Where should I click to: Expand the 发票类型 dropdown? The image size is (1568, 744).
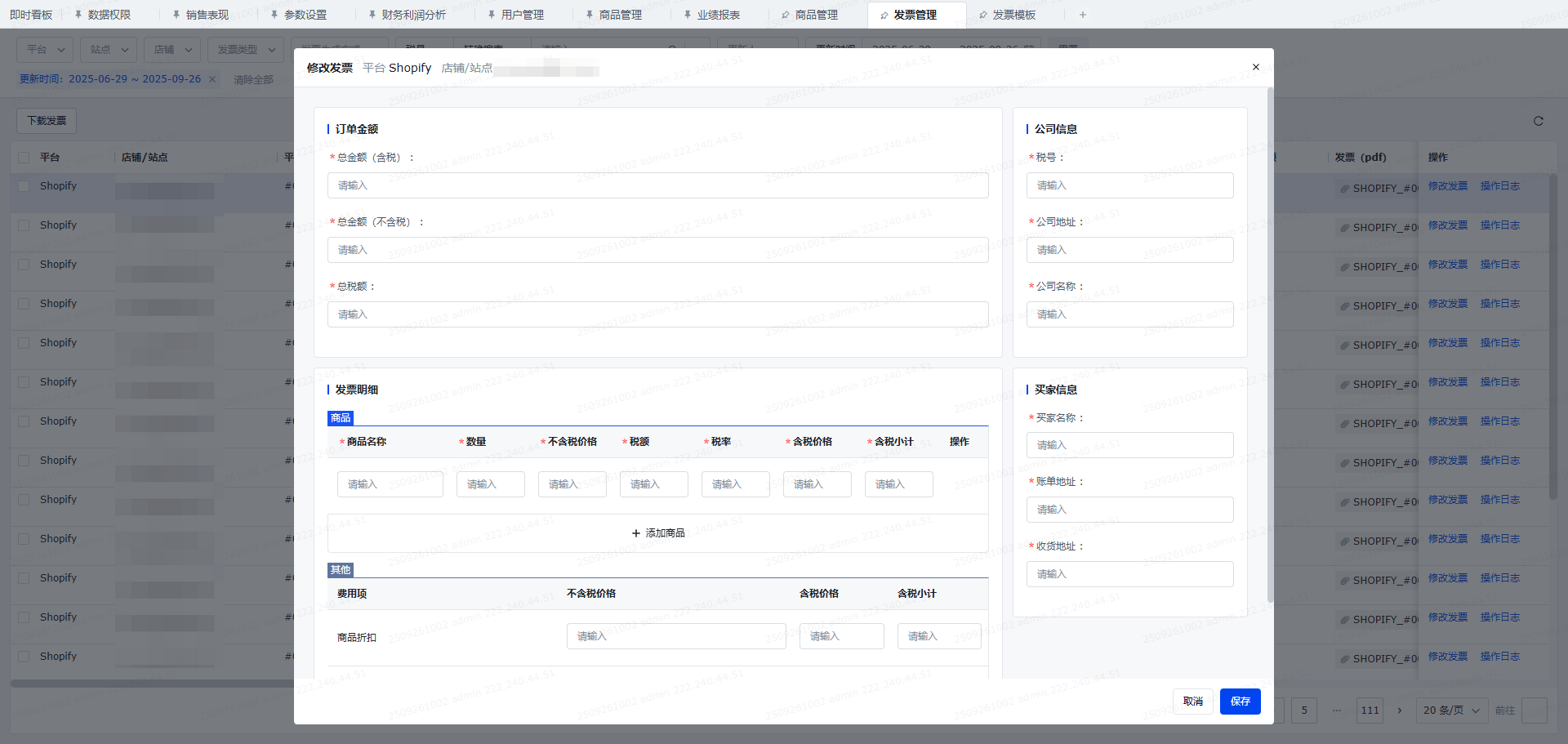click(245, 50)
